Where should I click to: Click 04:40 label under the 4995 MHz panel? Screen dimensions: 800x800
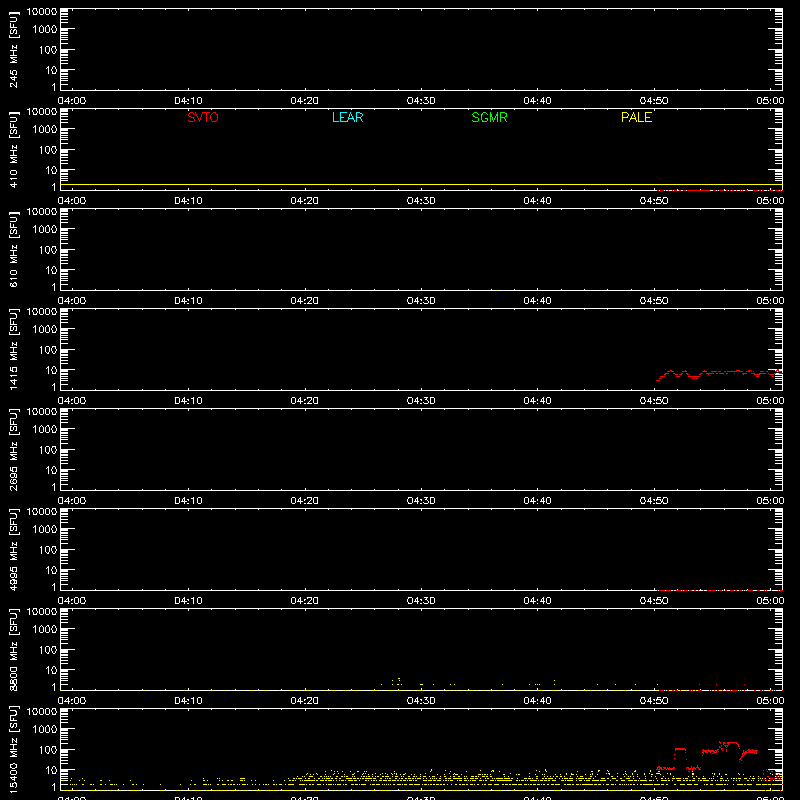537,601
